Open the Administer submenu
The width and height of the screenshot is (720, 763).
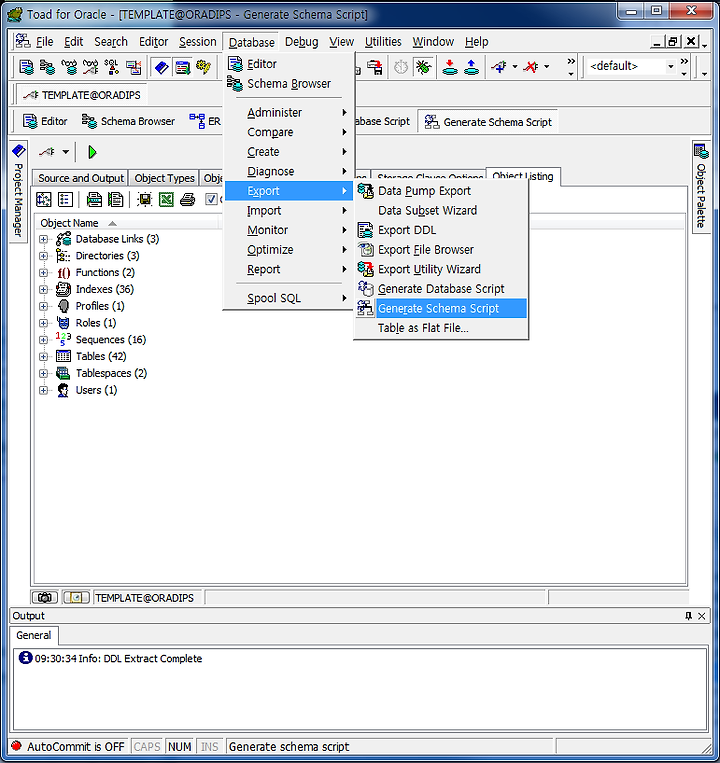coord(289,112)
